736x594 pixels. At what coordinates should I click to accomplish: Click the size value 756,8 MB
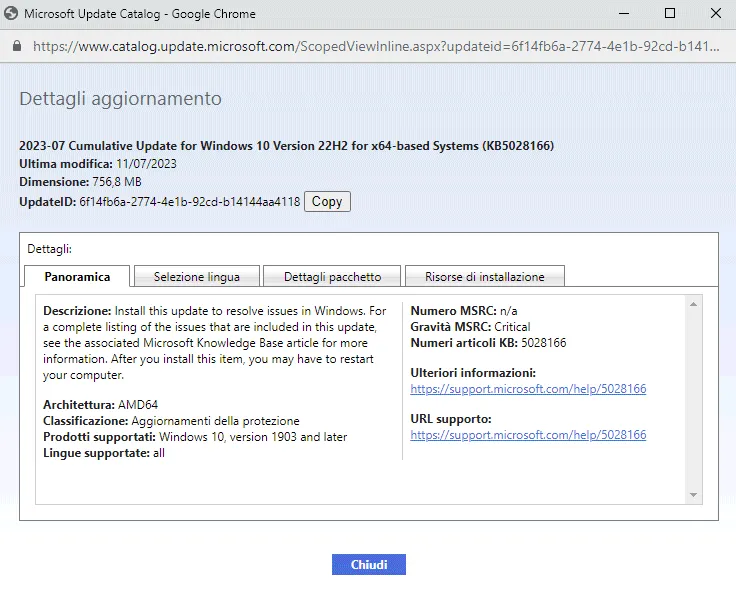pyautogui.click(x=117, y=182)
